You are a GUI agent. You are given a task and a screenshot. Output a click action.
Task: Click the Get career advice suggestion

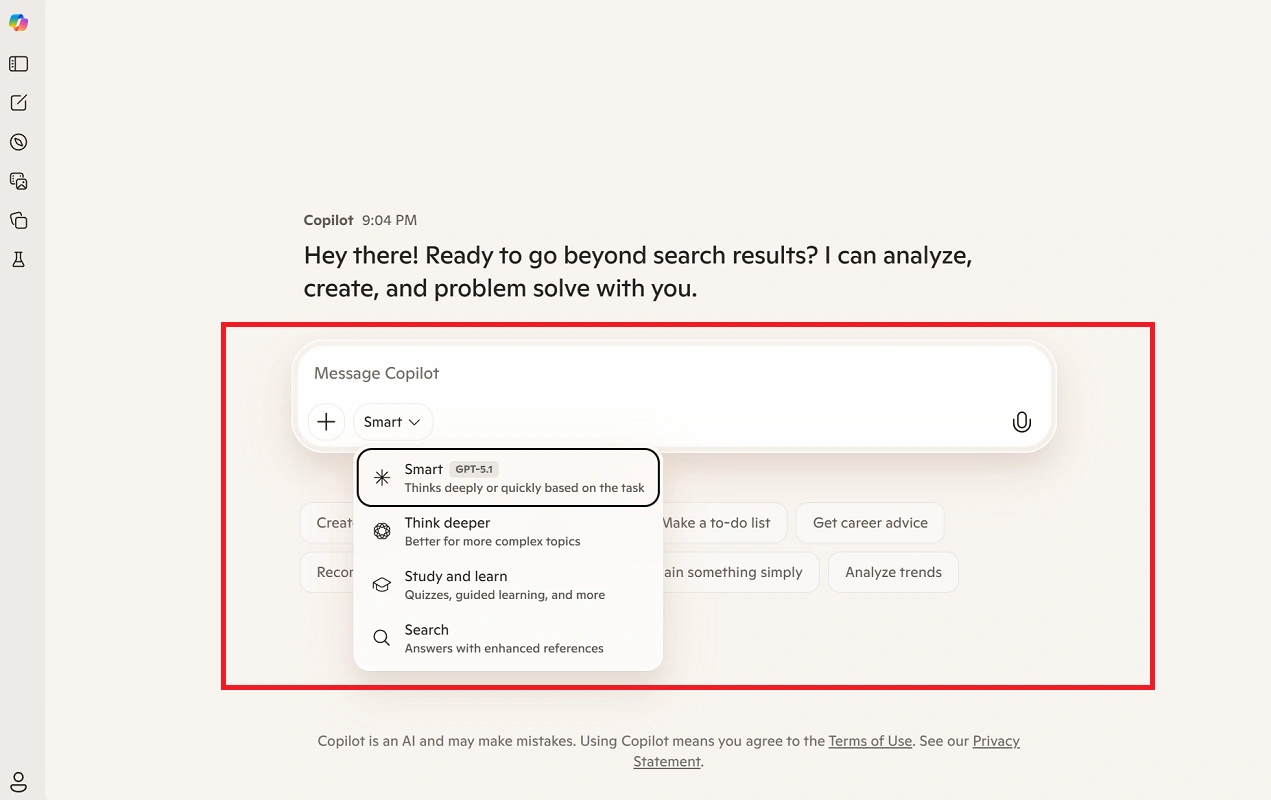click(x=870, y=522)
